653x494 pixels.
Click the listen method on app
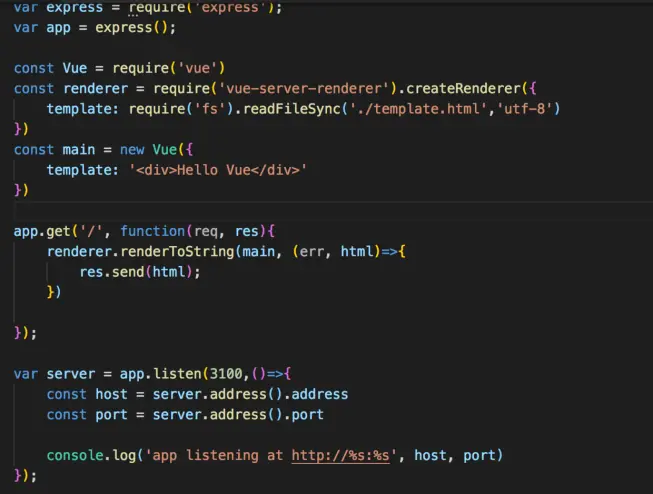point(177,374)
